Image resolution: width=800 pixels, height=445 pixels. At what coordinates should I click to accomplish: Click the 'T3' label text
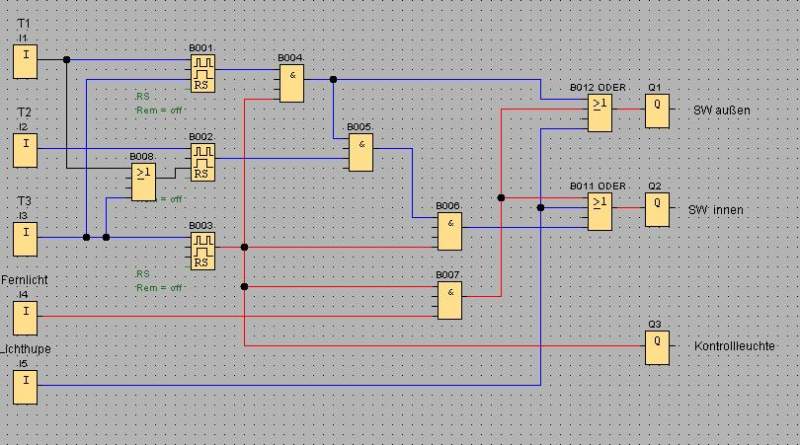click(24, 201)
